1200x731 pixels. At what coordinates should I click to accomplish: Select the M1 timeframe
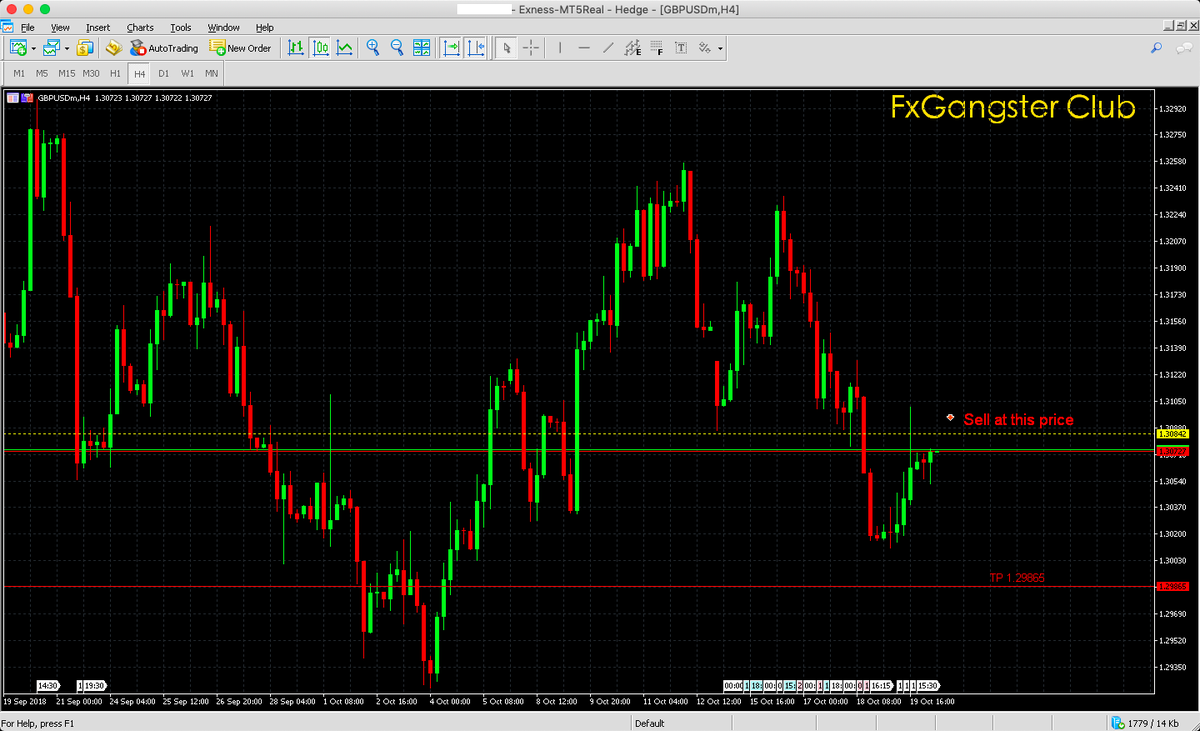(19, 73)
